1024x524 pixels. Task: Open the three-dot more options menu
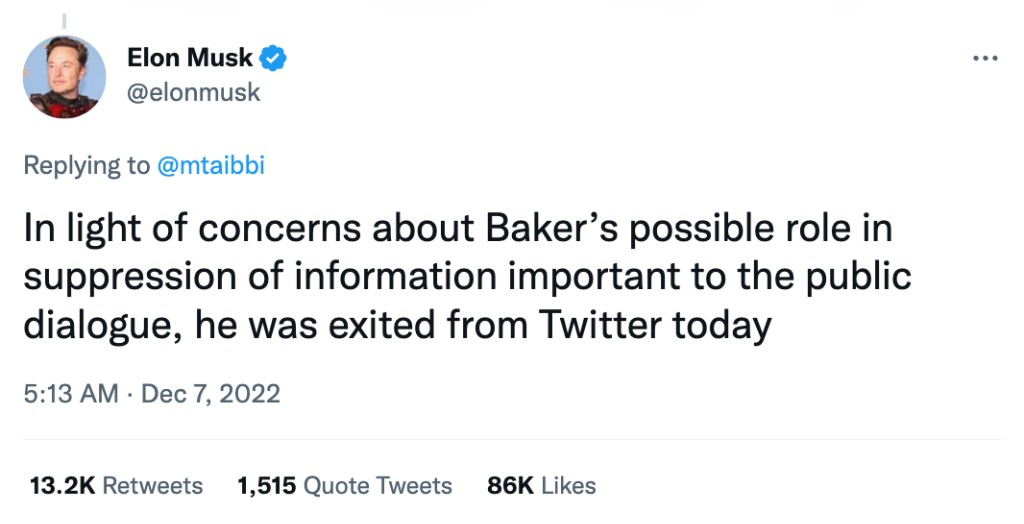tap(985, 59)
